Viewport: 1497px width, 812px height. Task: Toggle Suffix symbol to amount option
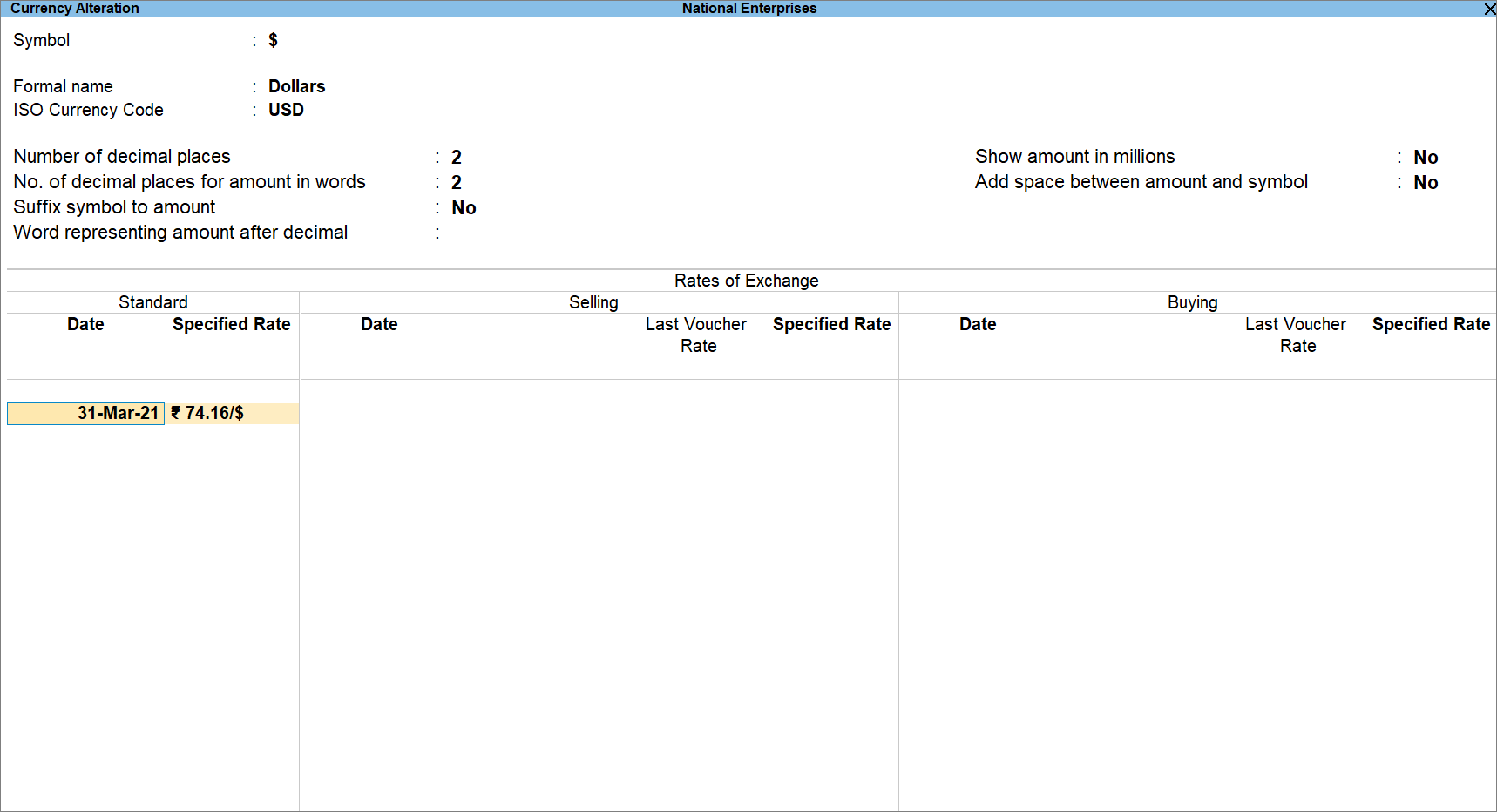(464, 207)
